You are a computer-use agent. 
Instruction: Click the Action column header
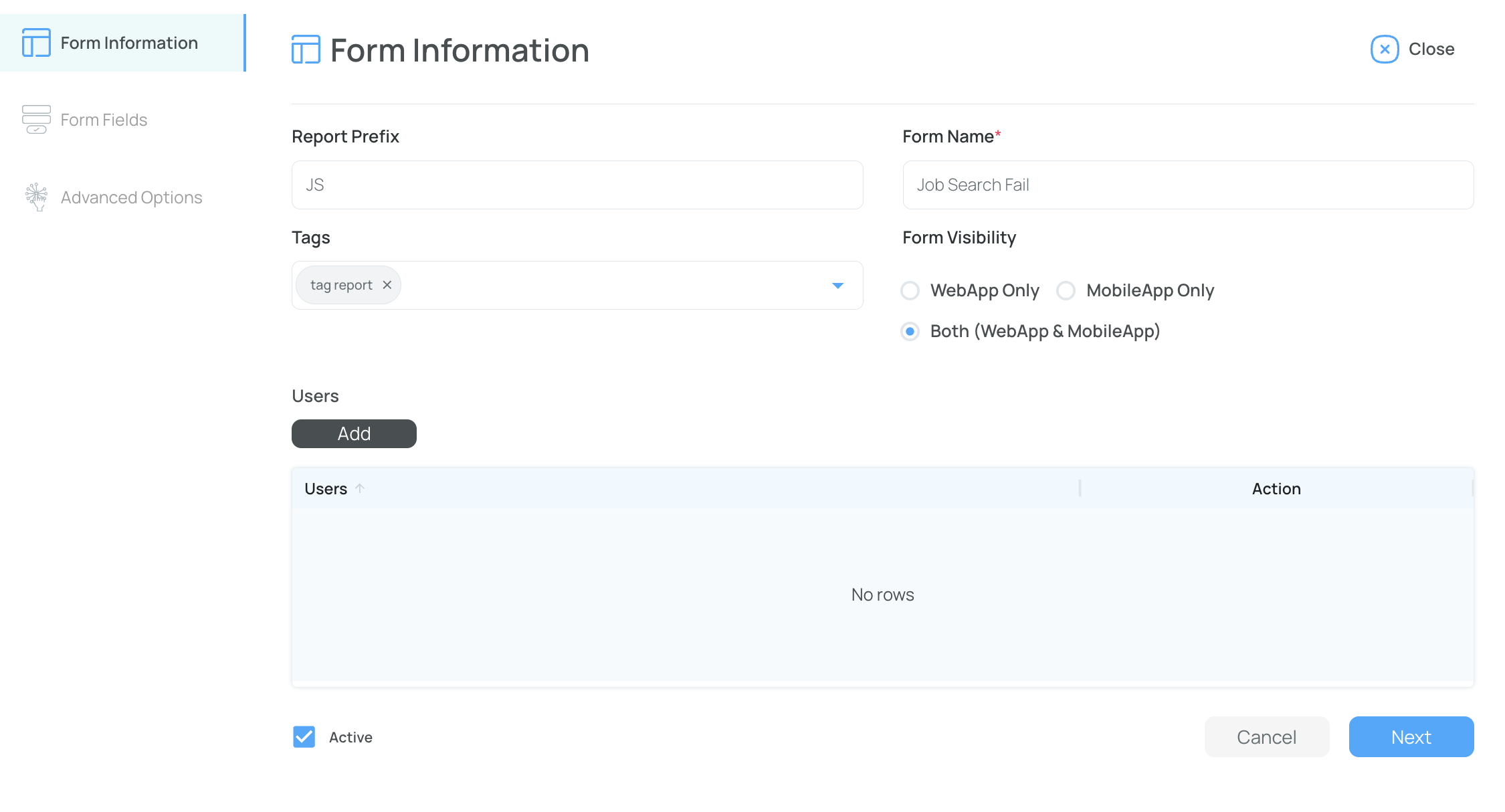[1276, 489]
